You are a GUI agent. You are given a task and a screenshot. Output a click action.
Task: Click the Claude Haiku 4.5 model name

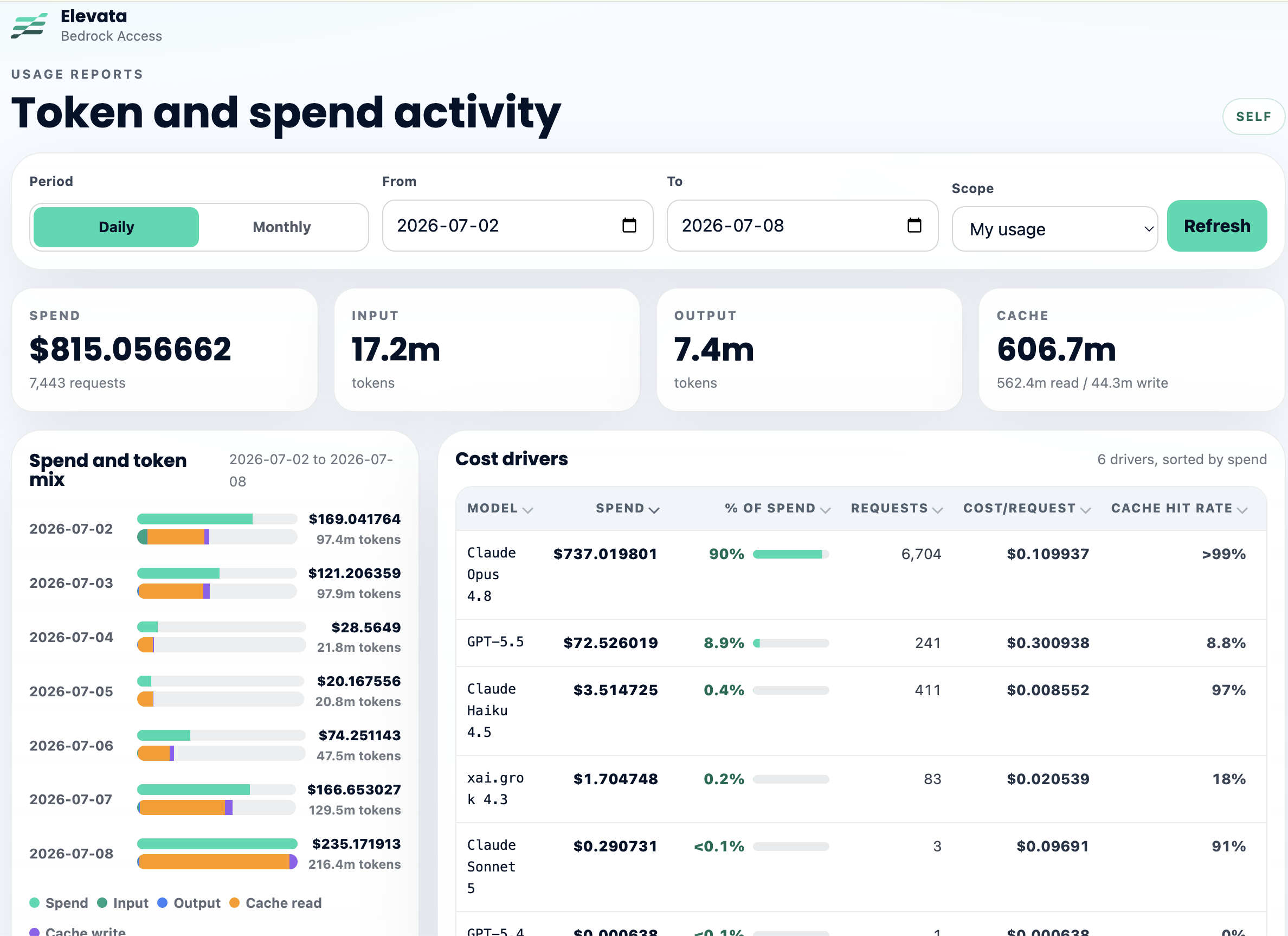[x=491, y=710]
